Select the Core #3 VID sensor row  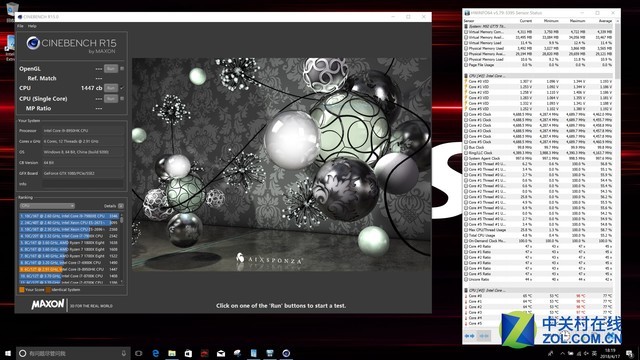coord(538,98)
